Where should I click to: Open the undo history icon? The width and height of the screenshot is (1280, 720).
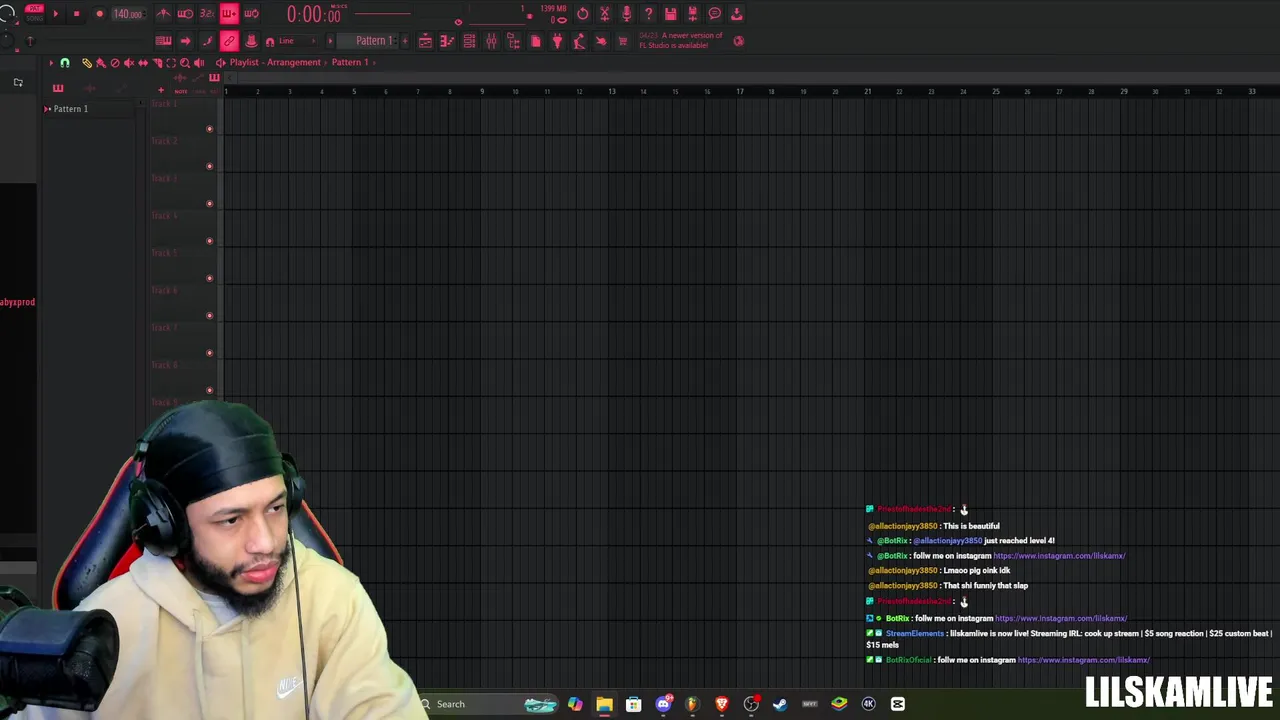(x=582, y=14)
